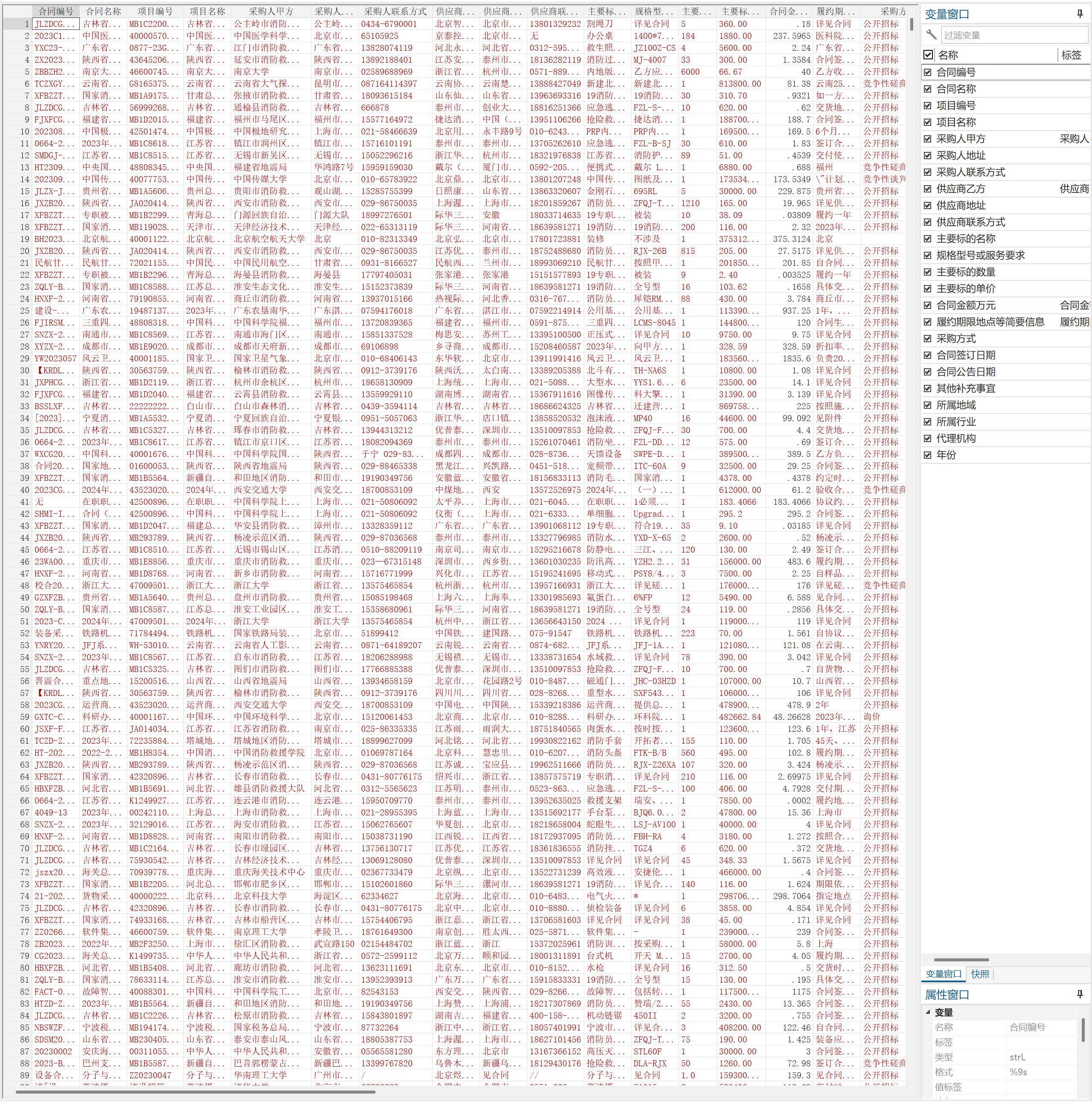The width and height of the screenshot is (1092, 1103).
Task: Collapse the 变量 section in properties
Action: point(928,1012)
